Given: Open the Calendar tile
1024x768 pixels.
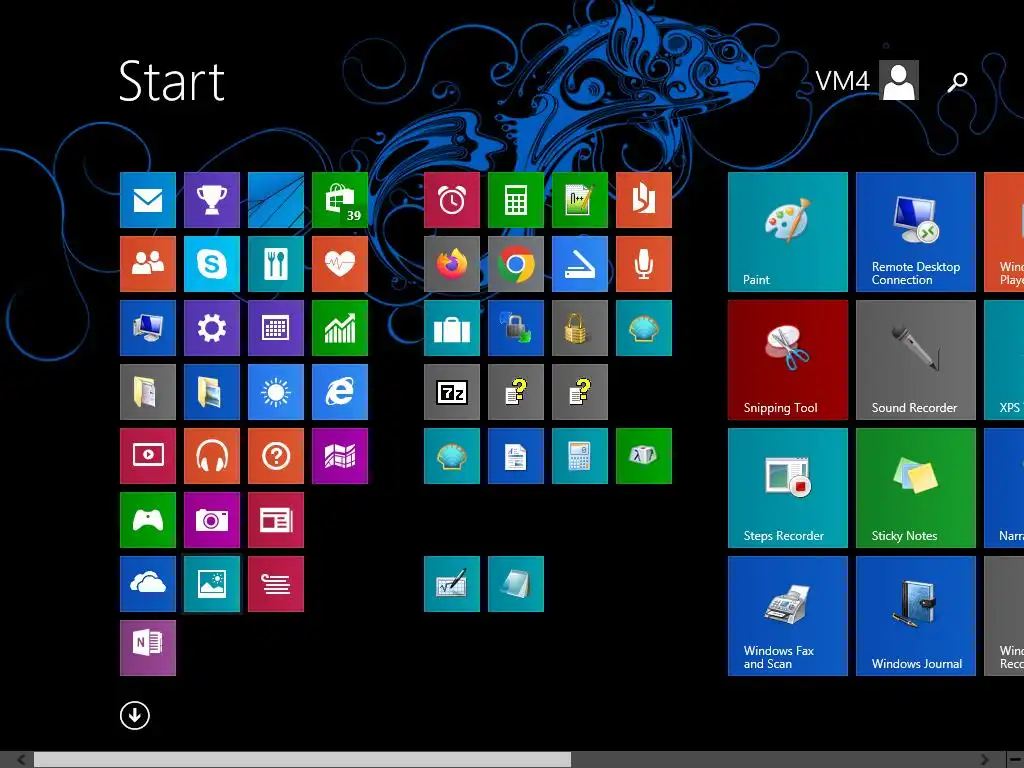Looking at the screenshot, I should [276, 328].
